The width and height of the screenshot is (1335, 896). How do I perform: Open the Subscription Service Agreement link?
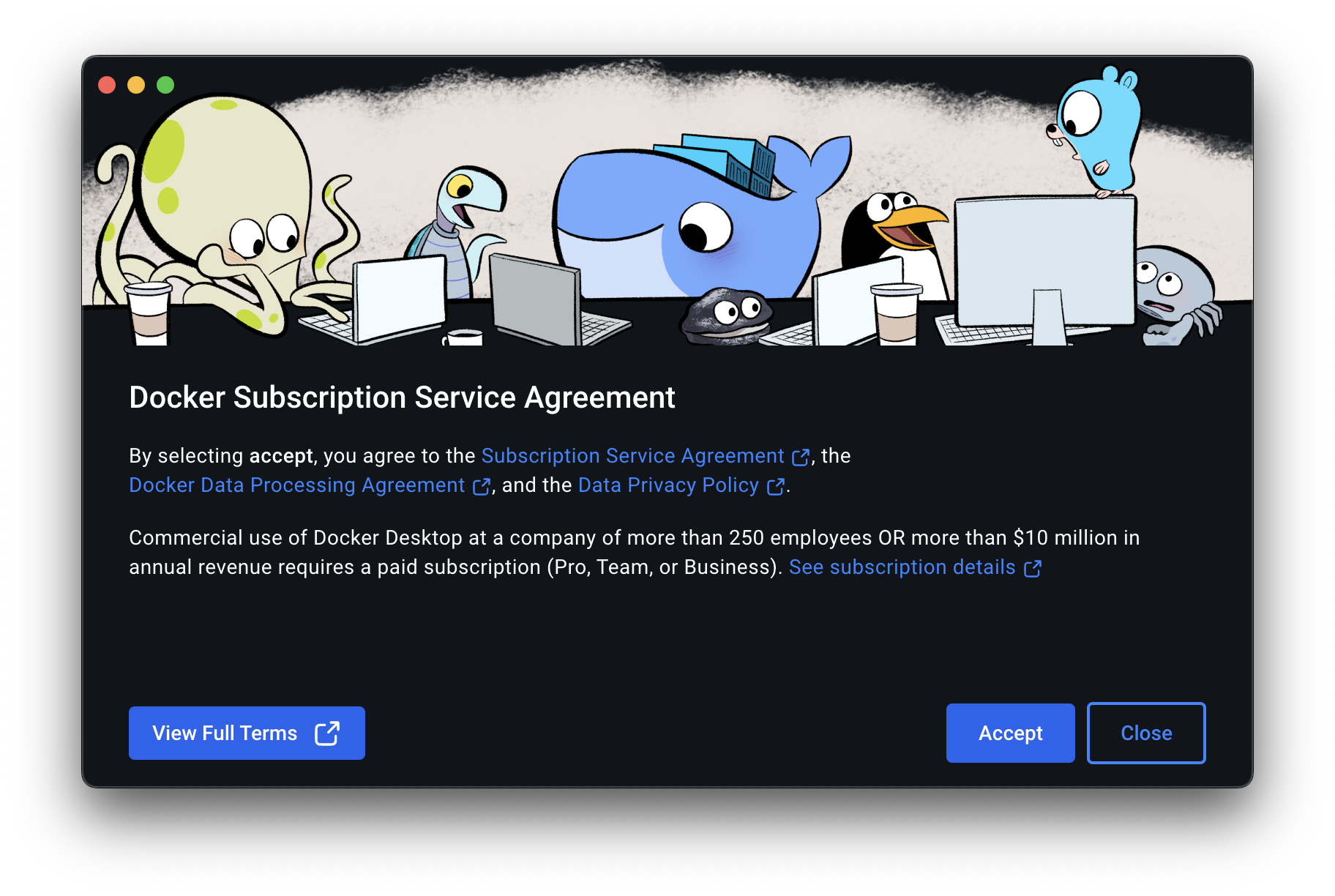tap(632, 455)
